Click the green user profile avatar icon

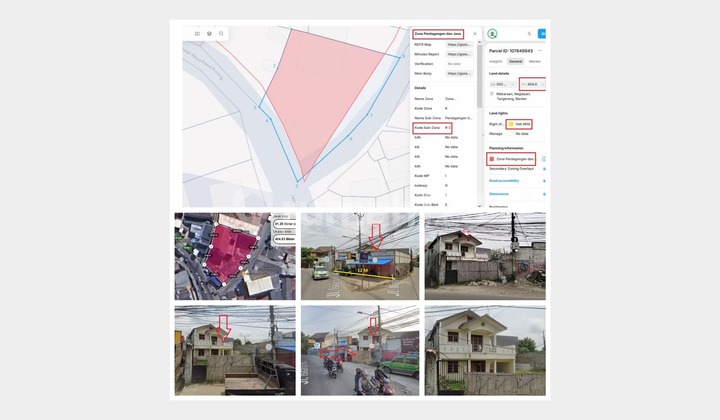pyautogui.click(x=492, y=34)
